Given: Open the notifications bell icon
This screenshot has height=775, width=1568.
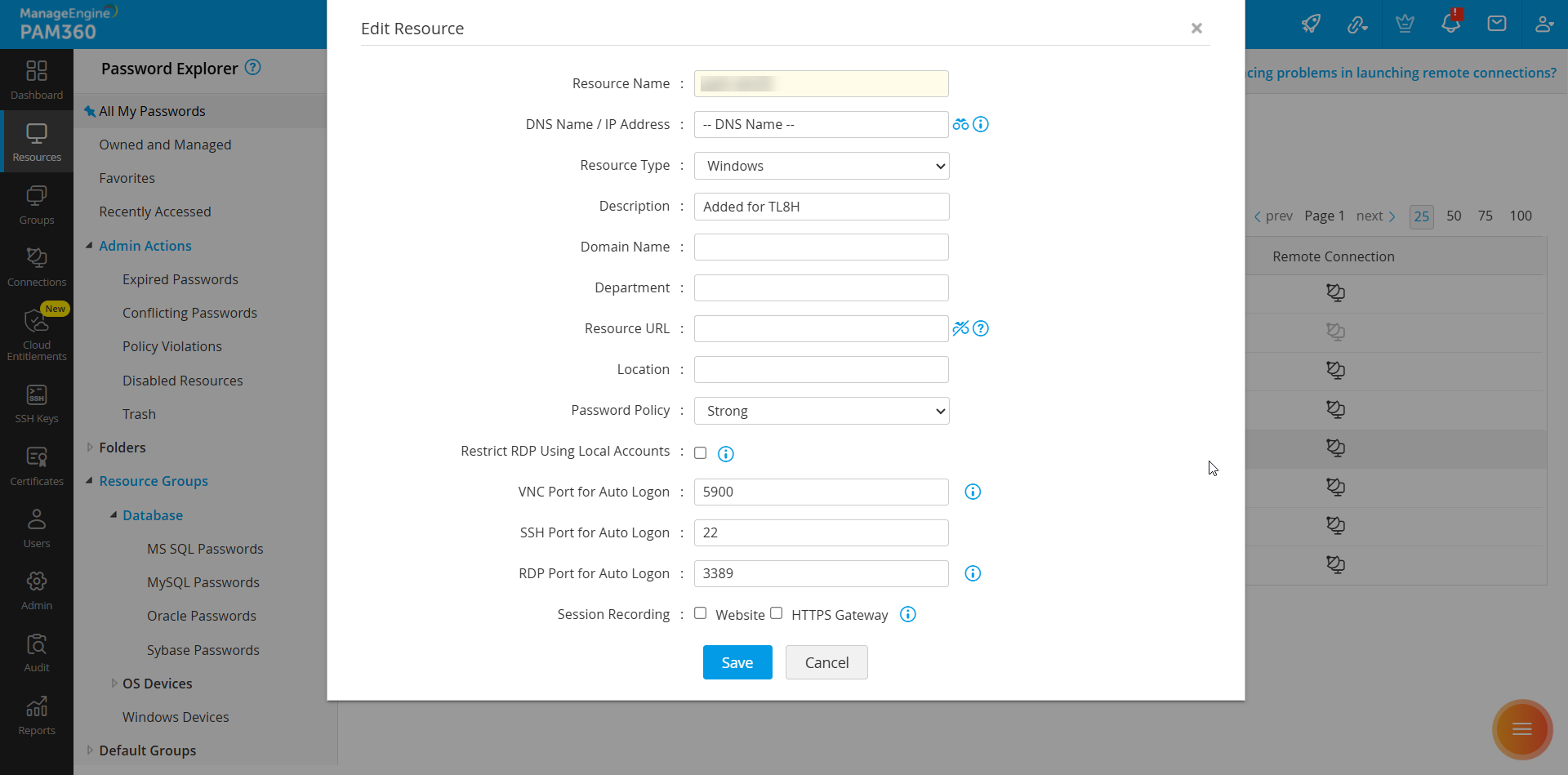Looking at the screenshot, I should tap(1450, 24).
